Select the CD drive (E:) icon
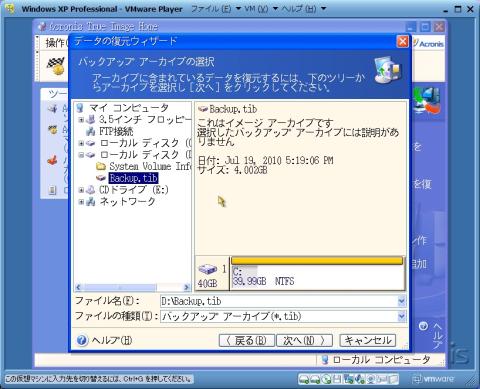This screenshot has width=480, height=389. click(x=90, y=190)
